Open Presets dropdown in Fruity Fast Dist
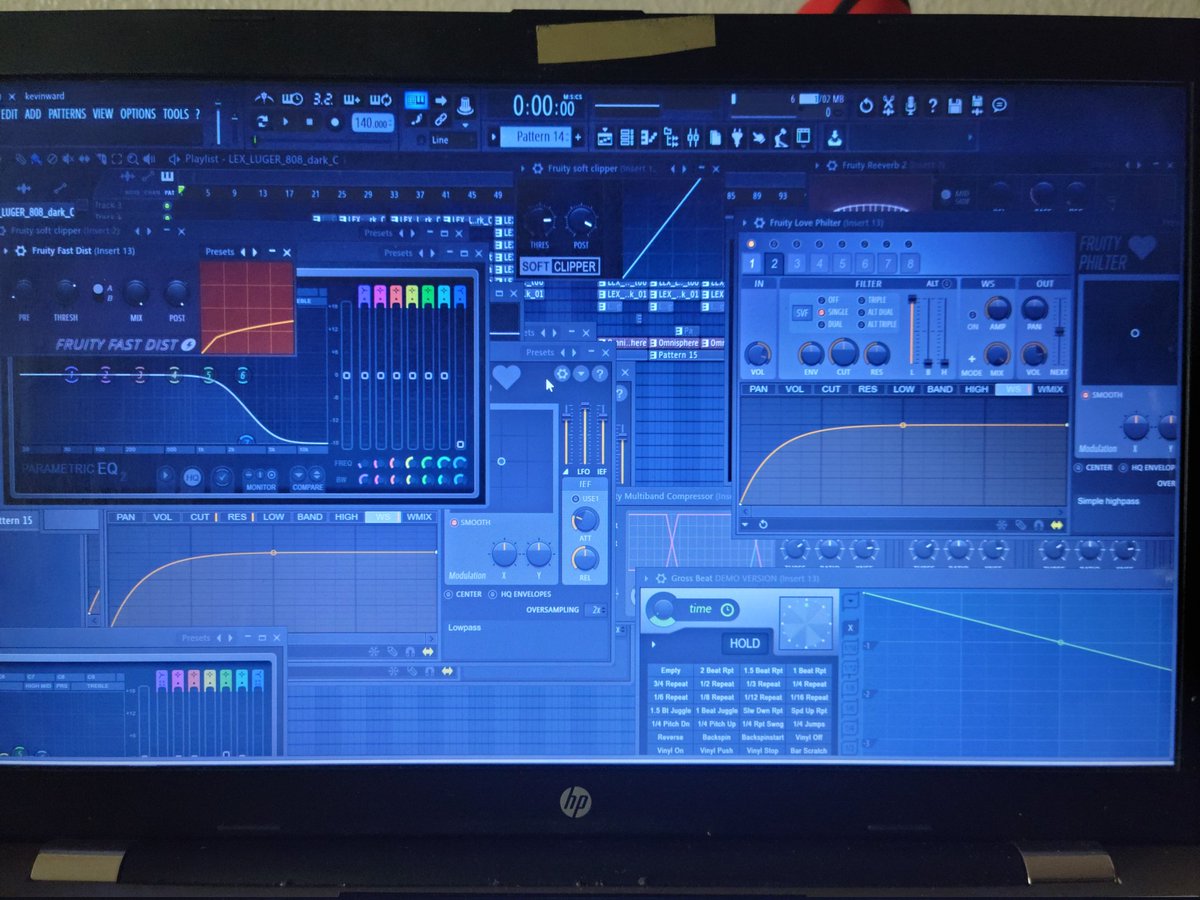 coord(220,252)
